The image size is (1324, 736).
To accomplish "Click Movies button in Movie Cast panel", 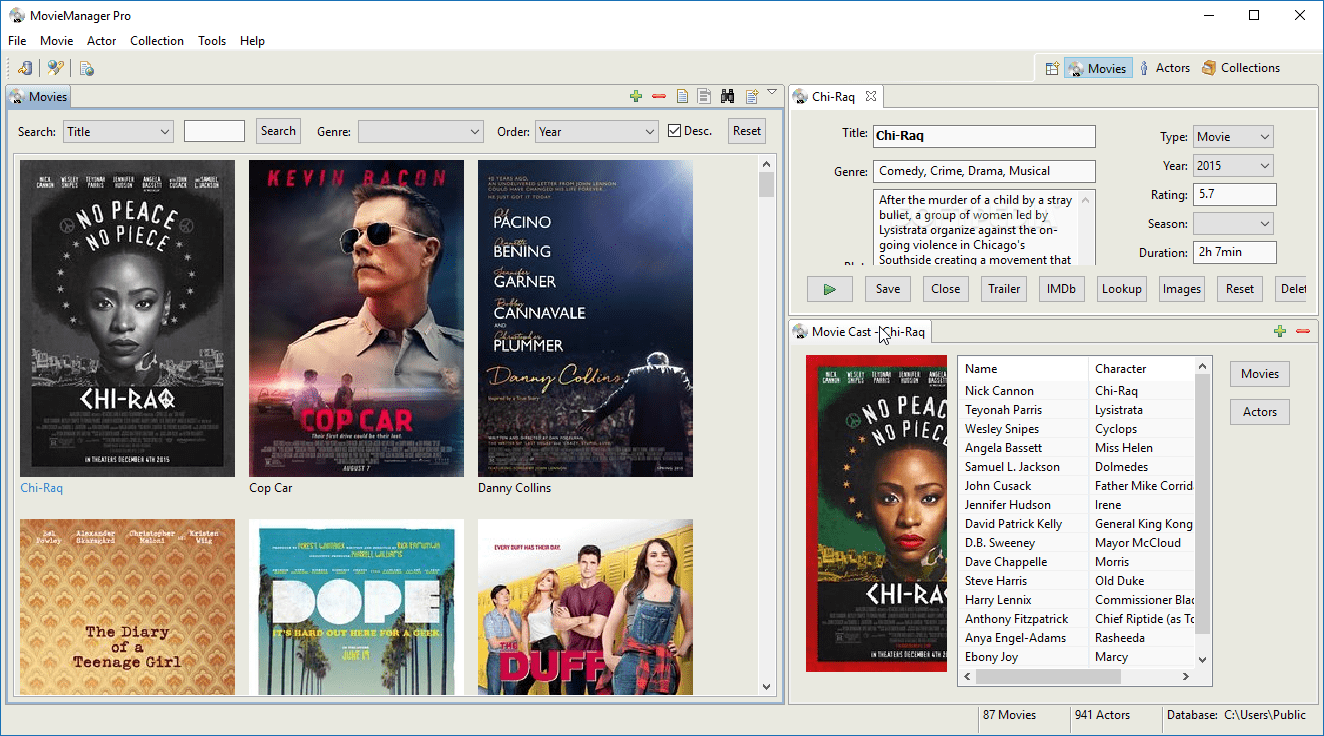I will tap(1260, 374).
